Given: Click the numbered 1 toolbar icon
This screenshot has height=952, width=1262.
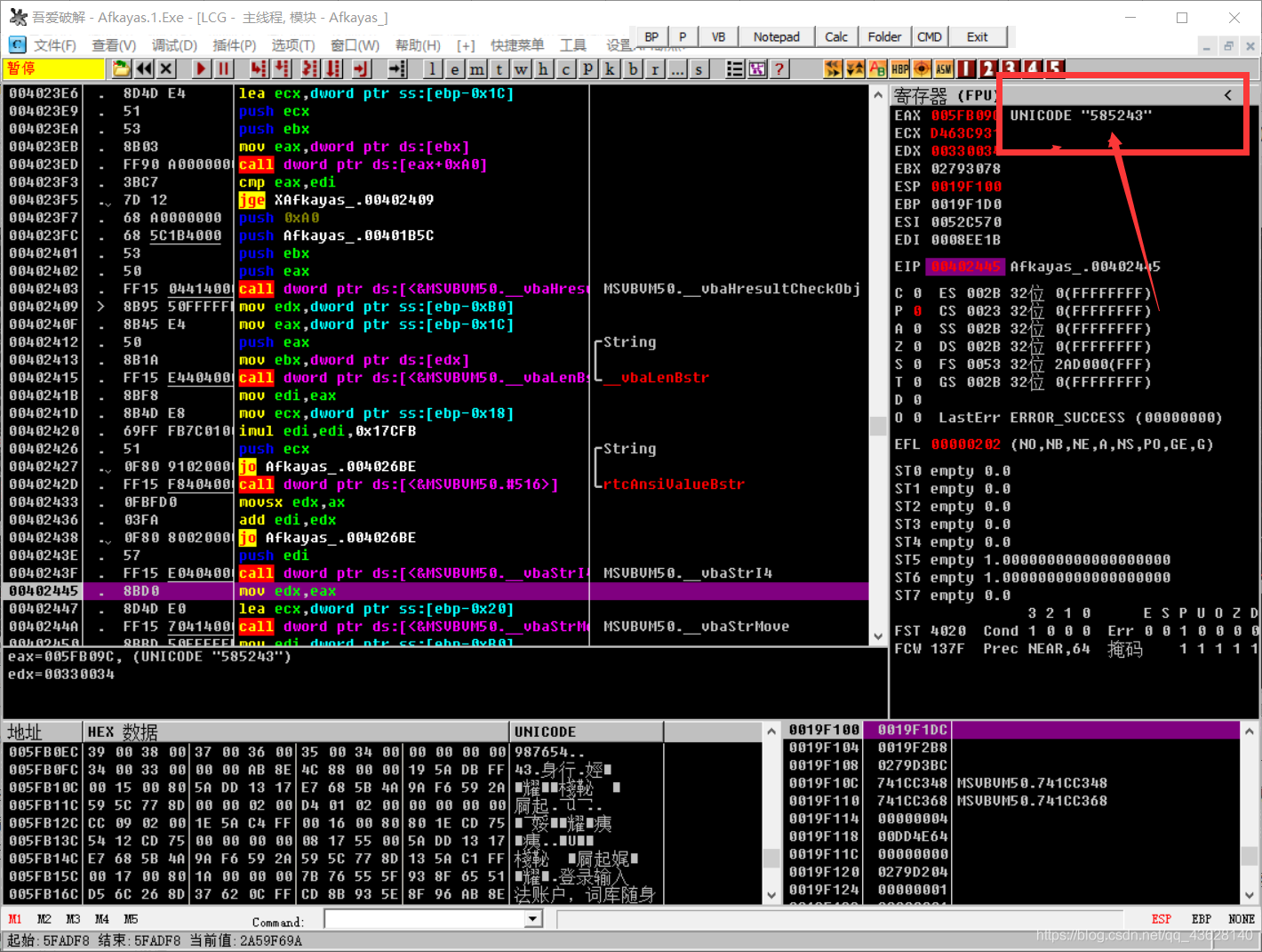Looking at the screenshot, I should coord(966,68).
